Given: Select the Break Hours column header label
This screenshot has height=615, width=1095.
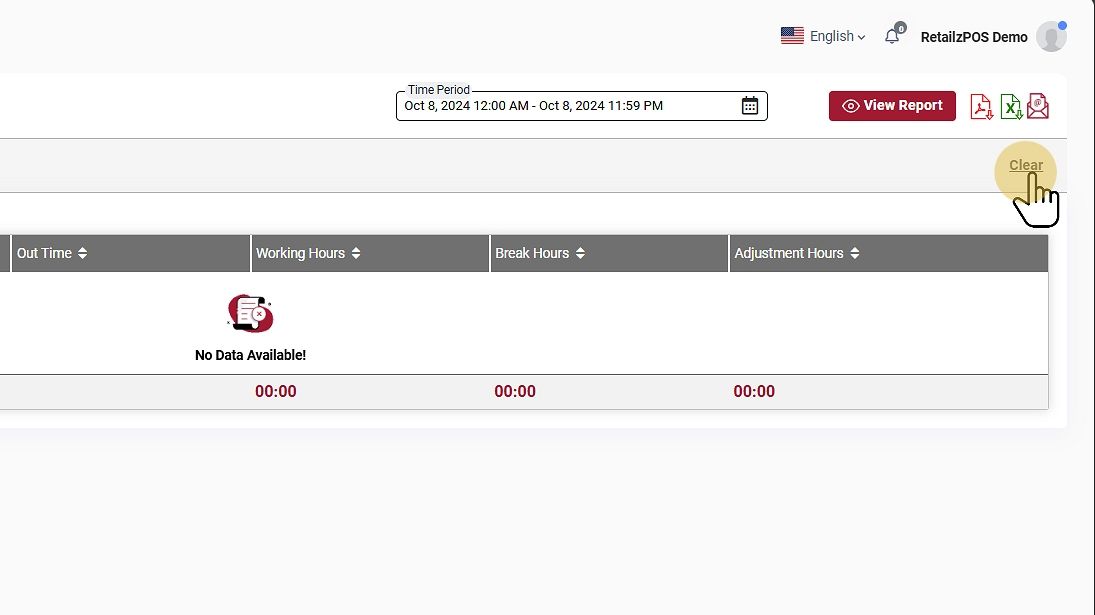Looking at the screenshot, I should [532, 254].
